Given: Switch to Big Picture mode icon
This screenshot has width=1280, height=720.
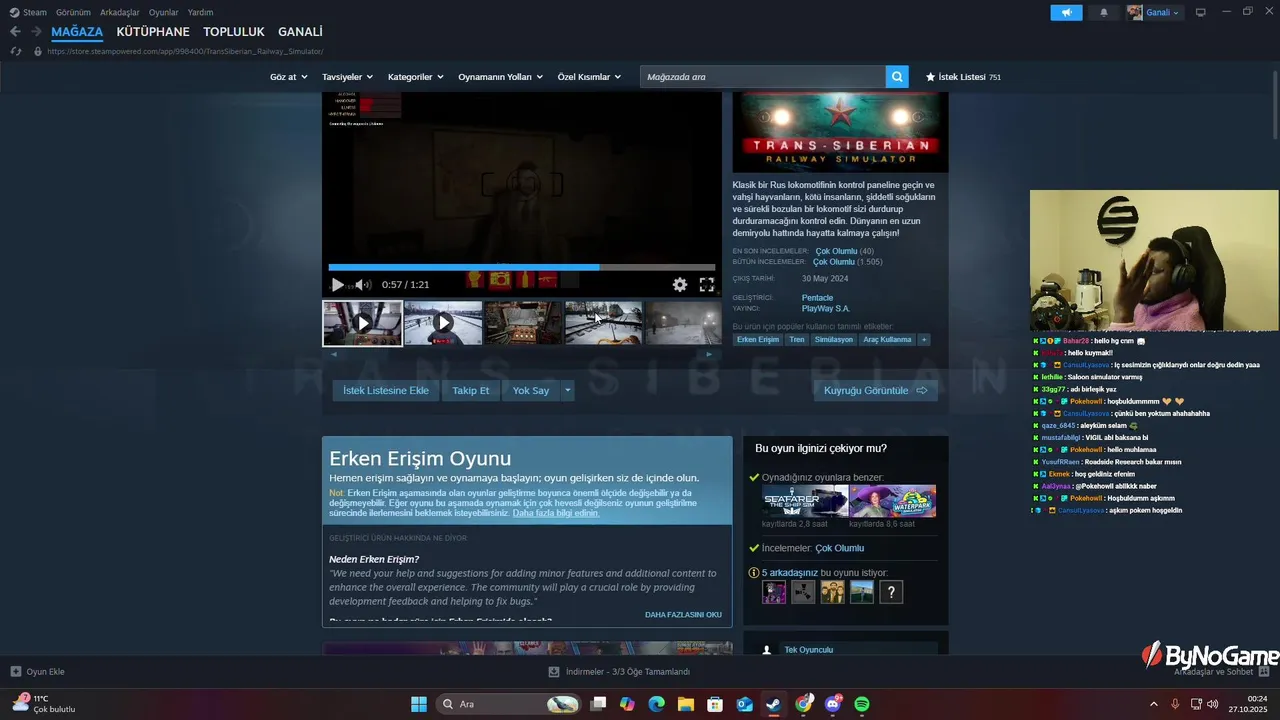Looking at the screenshot, I should pyautogui.click(x=1200, y=12).
